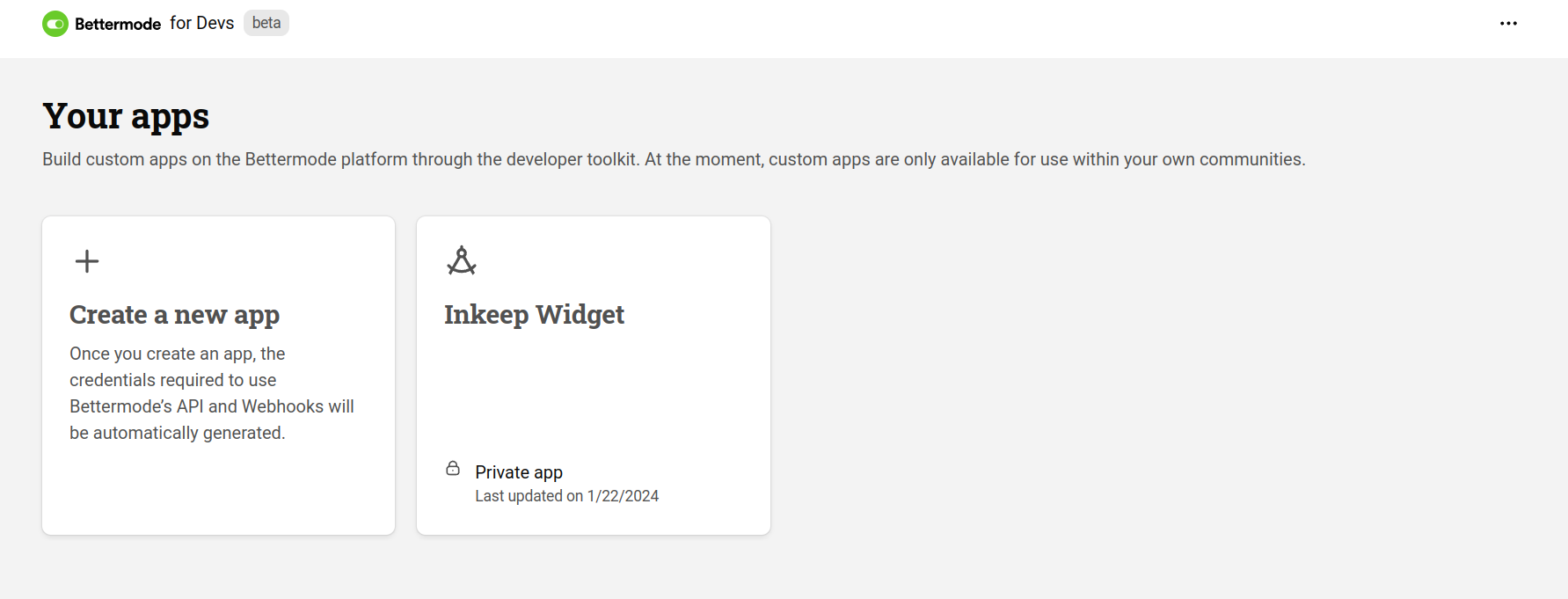1568x599 pixels.
Task: Open the Inkeep Widget app title
Action: click(534, 315)
